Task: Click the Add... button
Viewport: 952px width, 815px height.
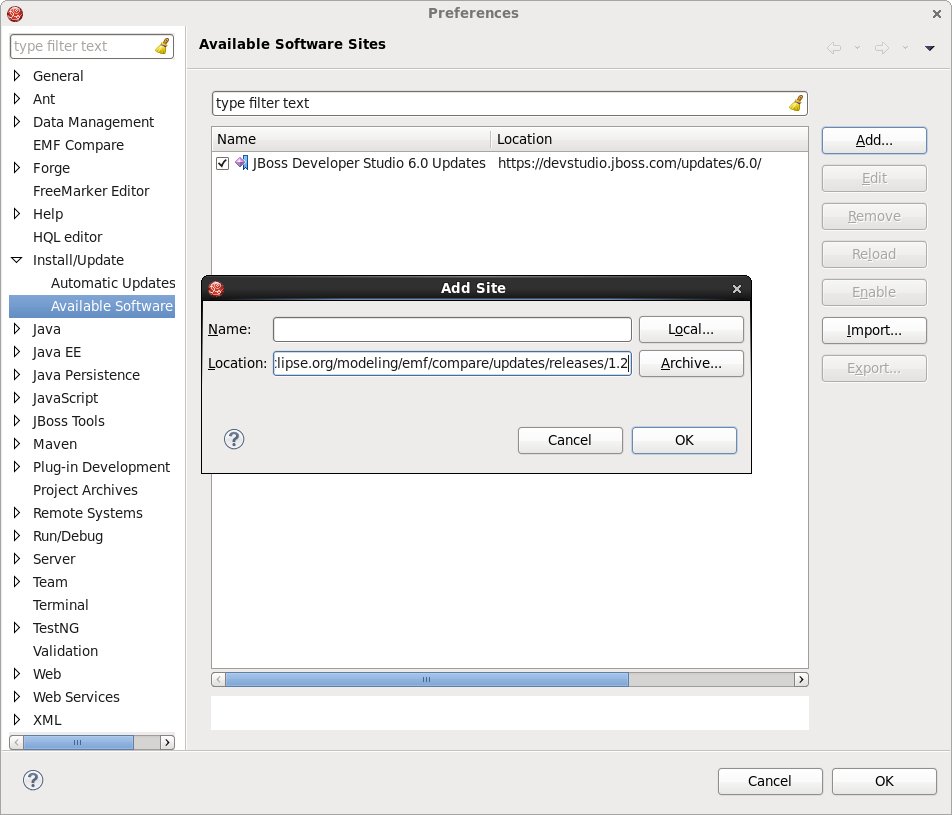Action: point(874,140)
